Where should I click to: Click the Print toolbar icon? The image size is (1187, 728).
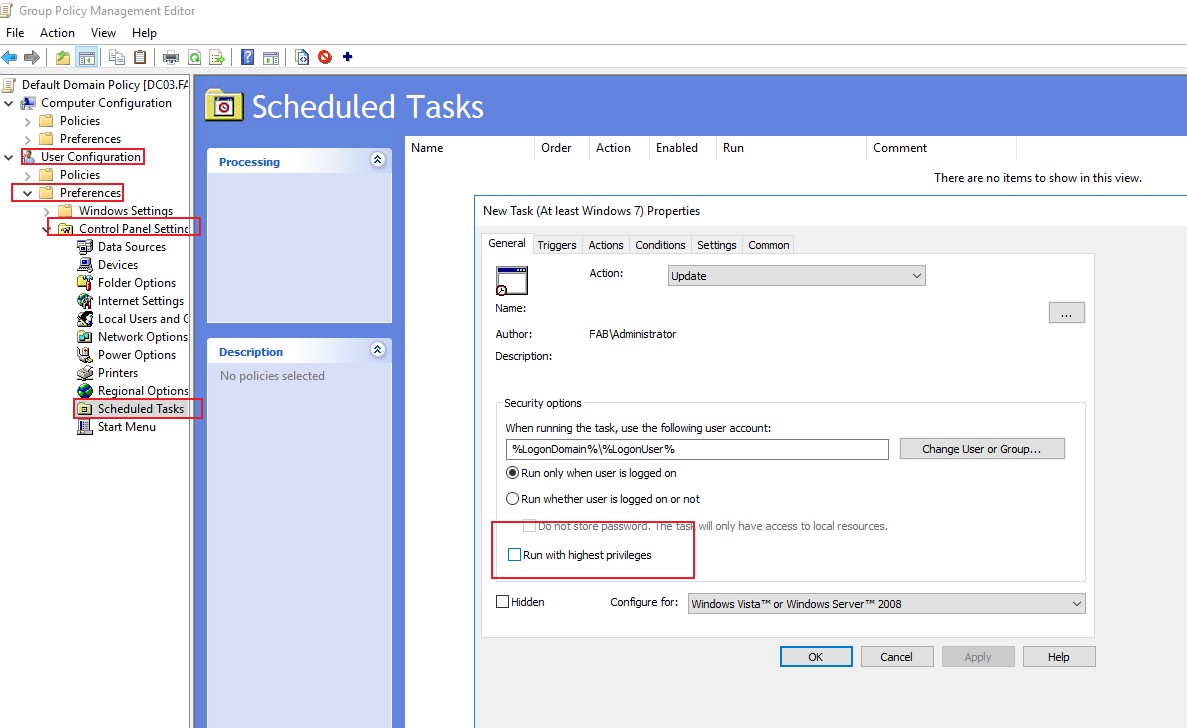tap(171, 58)
